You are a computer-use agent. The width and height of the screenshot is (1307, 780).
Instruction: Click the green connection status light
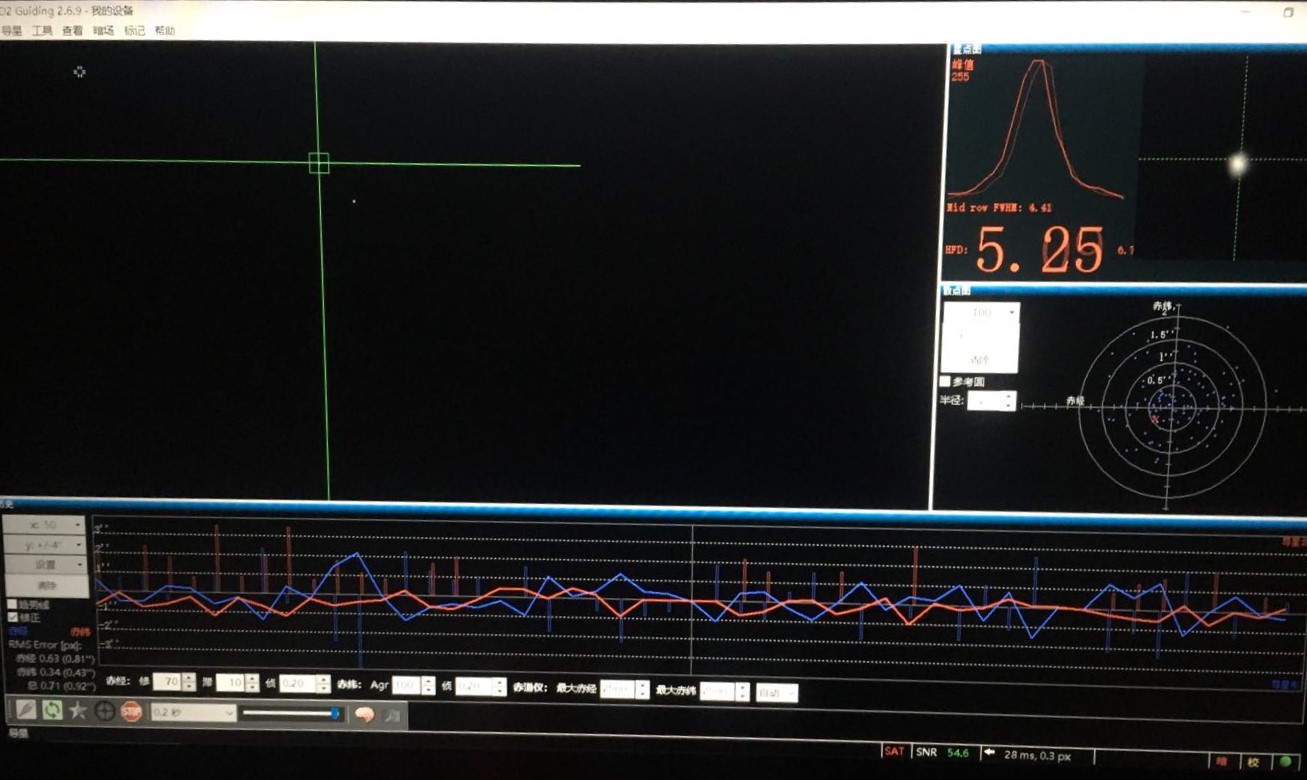tap(1285, 761)
